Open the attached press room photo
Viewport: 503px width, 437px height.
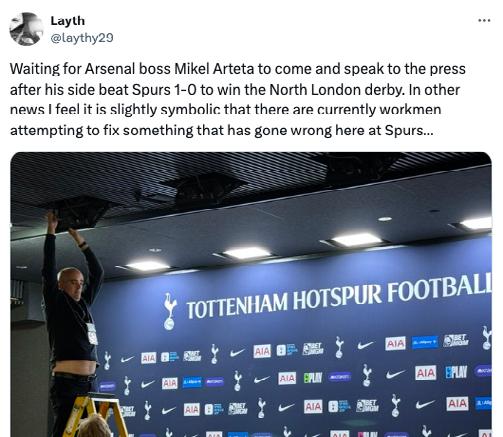pyautogui.click(x=251, y=294)
